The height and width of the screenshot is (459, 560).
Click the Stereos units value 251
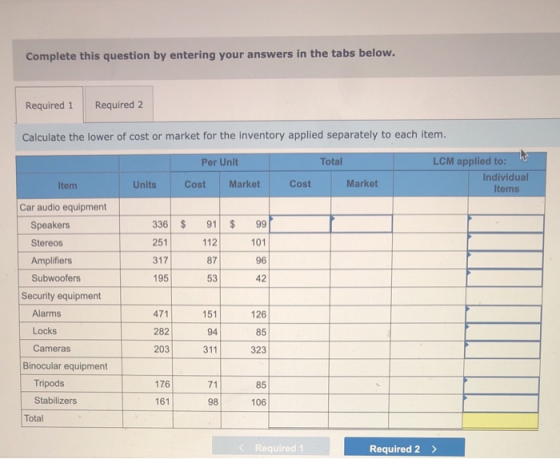coord(160,242)
